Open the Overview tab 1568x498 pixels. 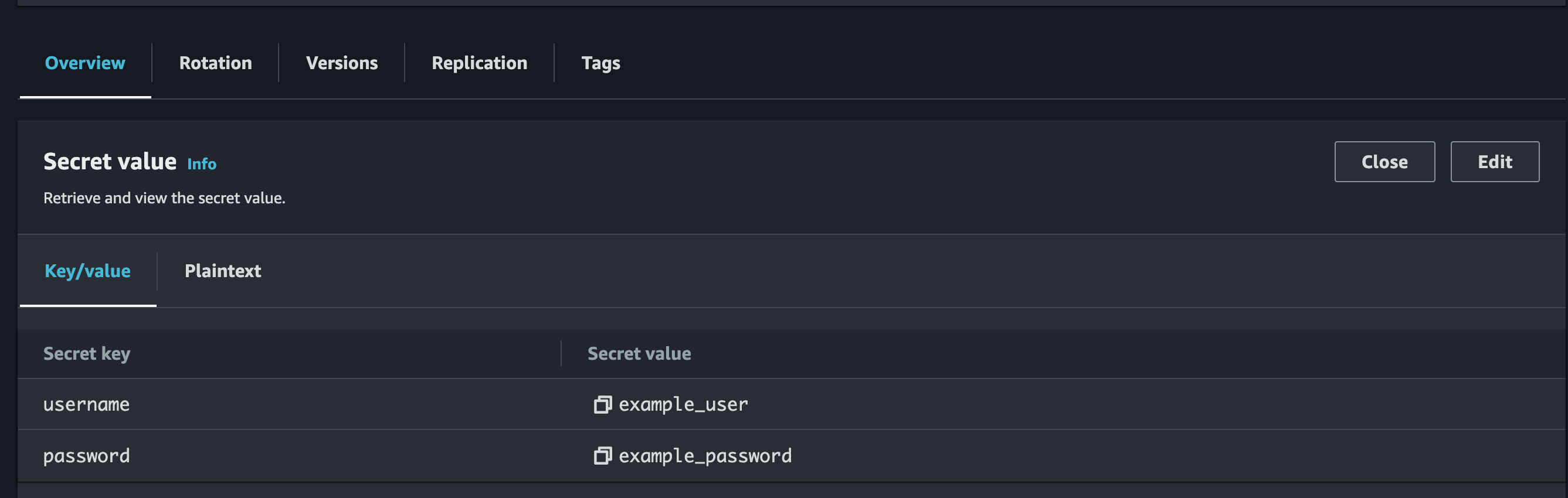tap(85, 63)
